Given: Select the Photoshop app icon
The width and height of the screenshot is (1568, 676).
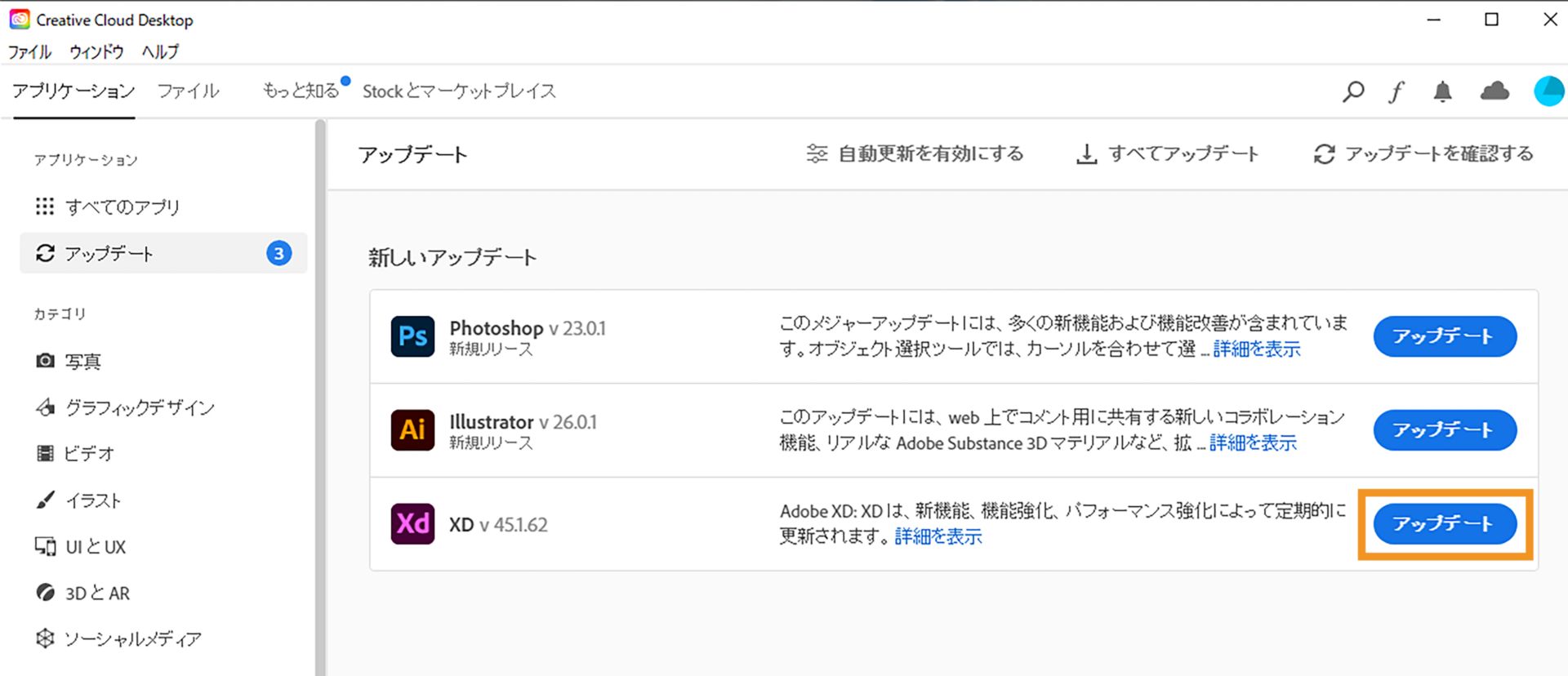Looking at the screenshot, I should click(412, 336).
